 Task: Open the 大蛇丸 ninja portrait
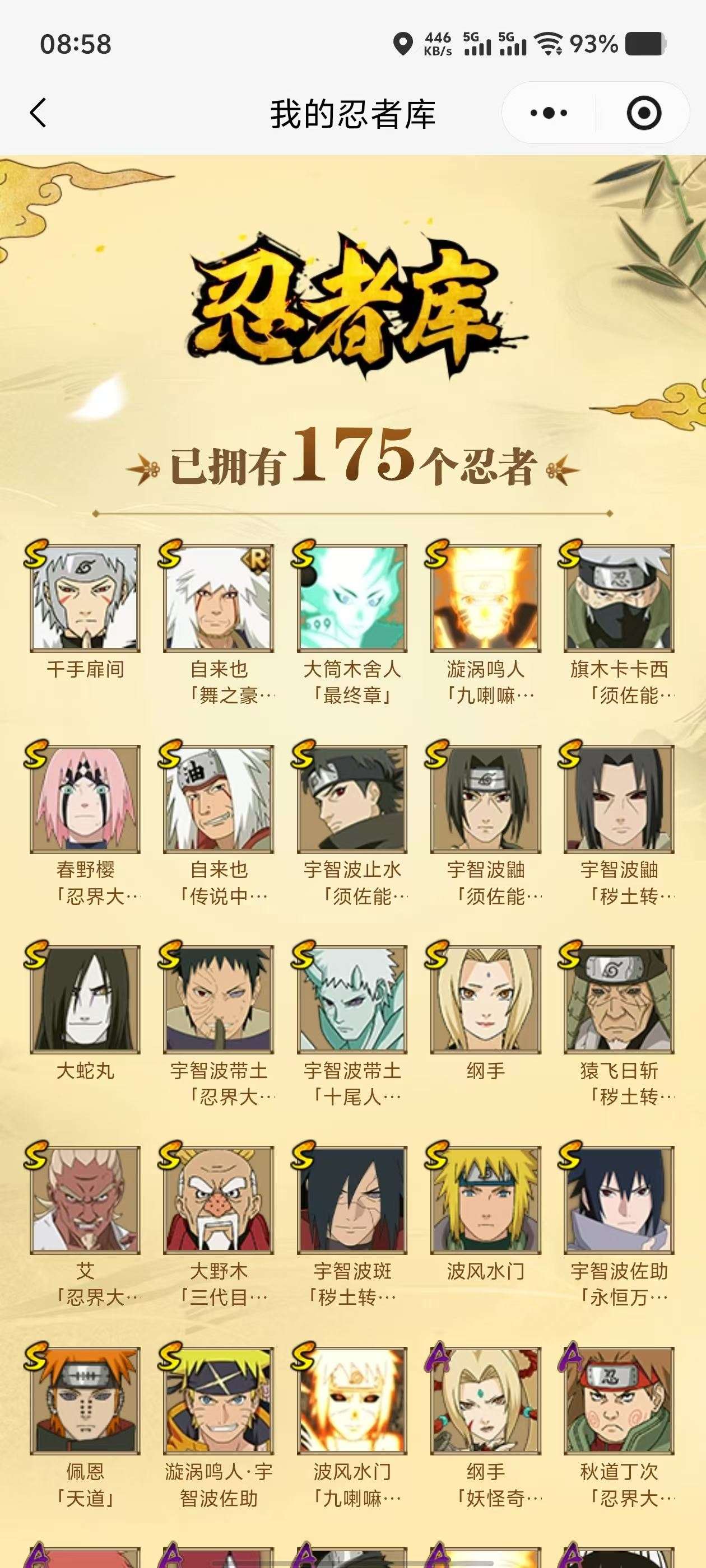[85, 1000]
